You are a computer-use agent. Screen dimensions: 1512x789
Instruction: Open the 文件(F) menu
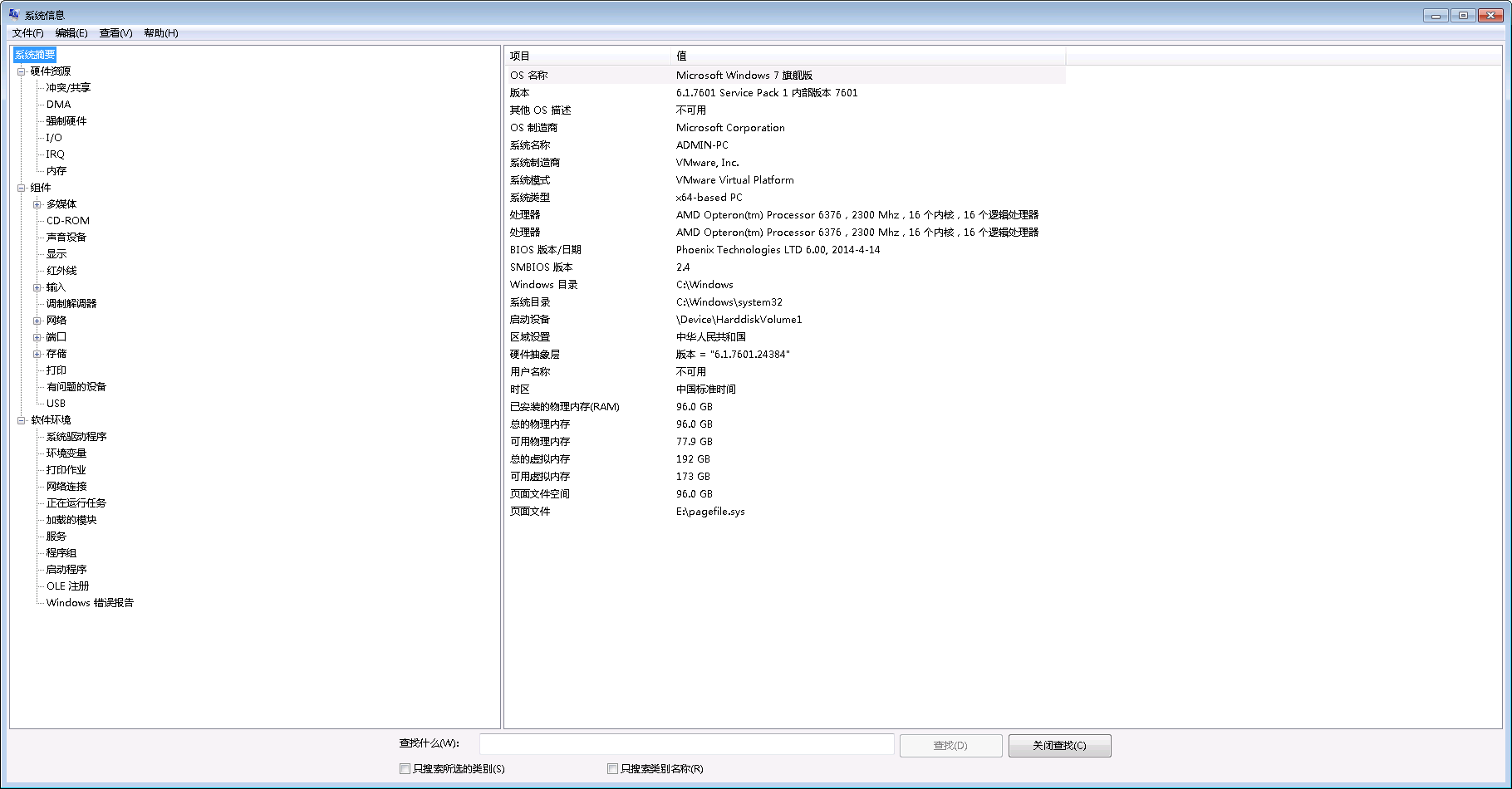27,33
